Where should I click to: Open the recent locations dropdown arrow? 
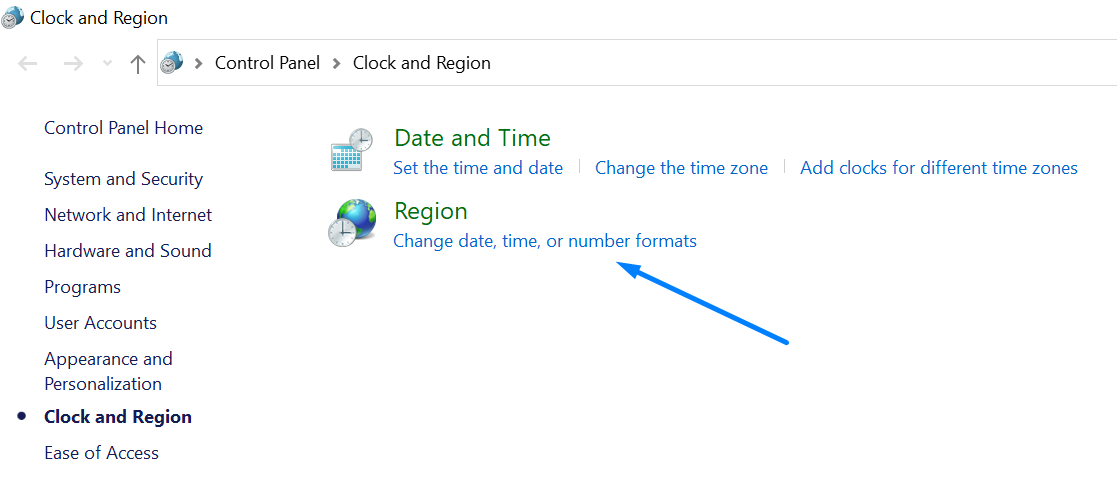pyautogui.click(x=108, y=63)
